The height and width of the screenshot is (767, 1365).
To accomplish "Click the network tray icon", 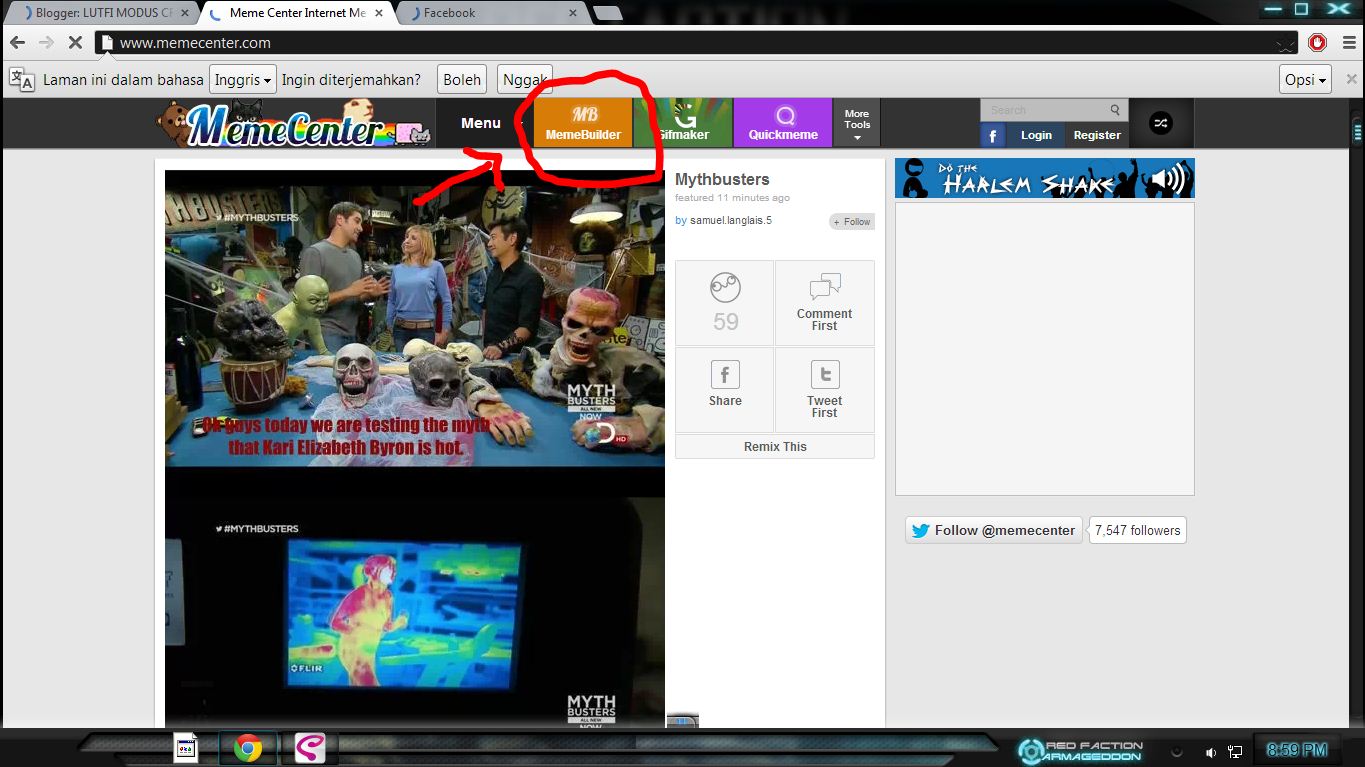I will [x=1236, y=752].
